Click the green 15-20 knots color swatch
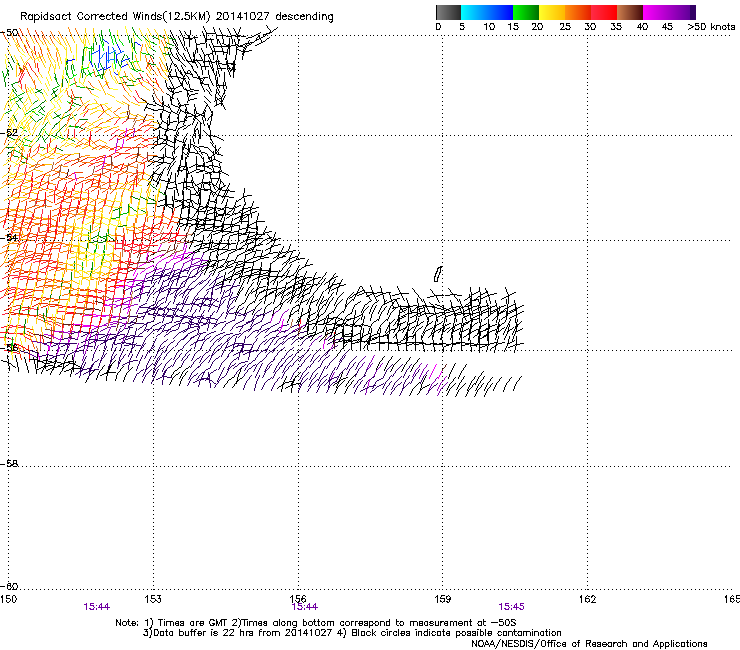 click(526, 12)
